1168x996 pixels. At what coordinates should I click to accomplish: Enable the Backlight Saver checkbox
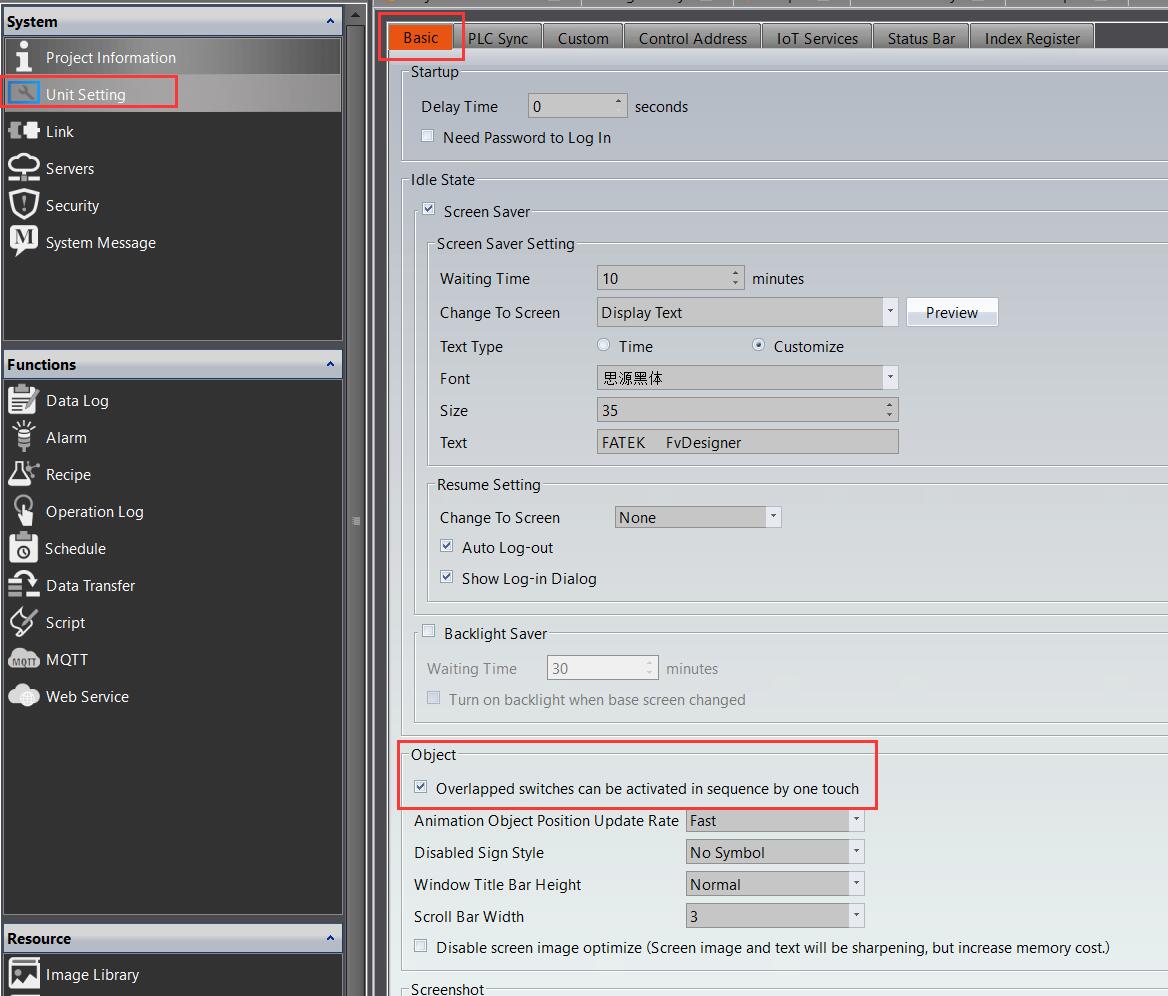(428, 632)
